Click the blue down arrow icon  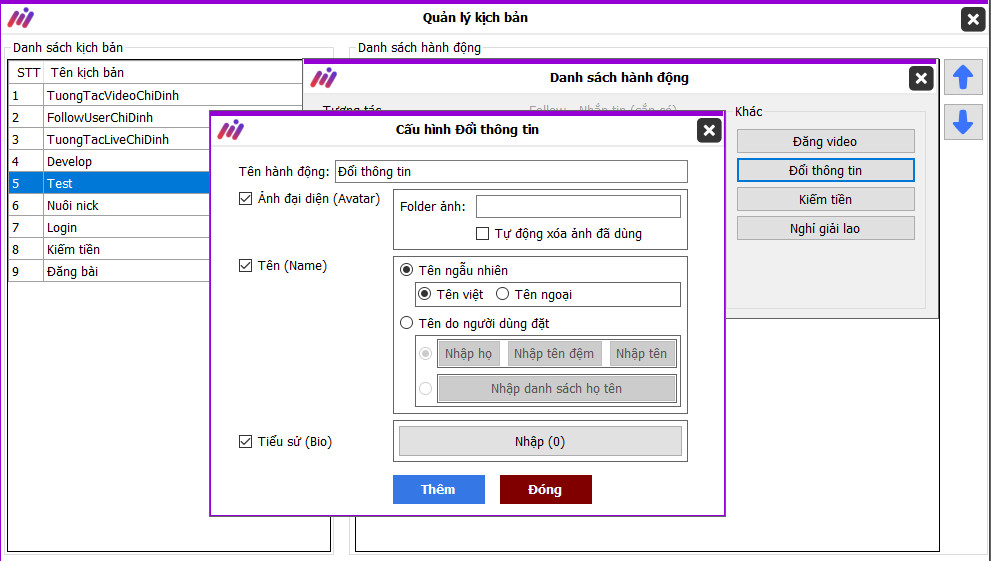(x=962, y=122)
